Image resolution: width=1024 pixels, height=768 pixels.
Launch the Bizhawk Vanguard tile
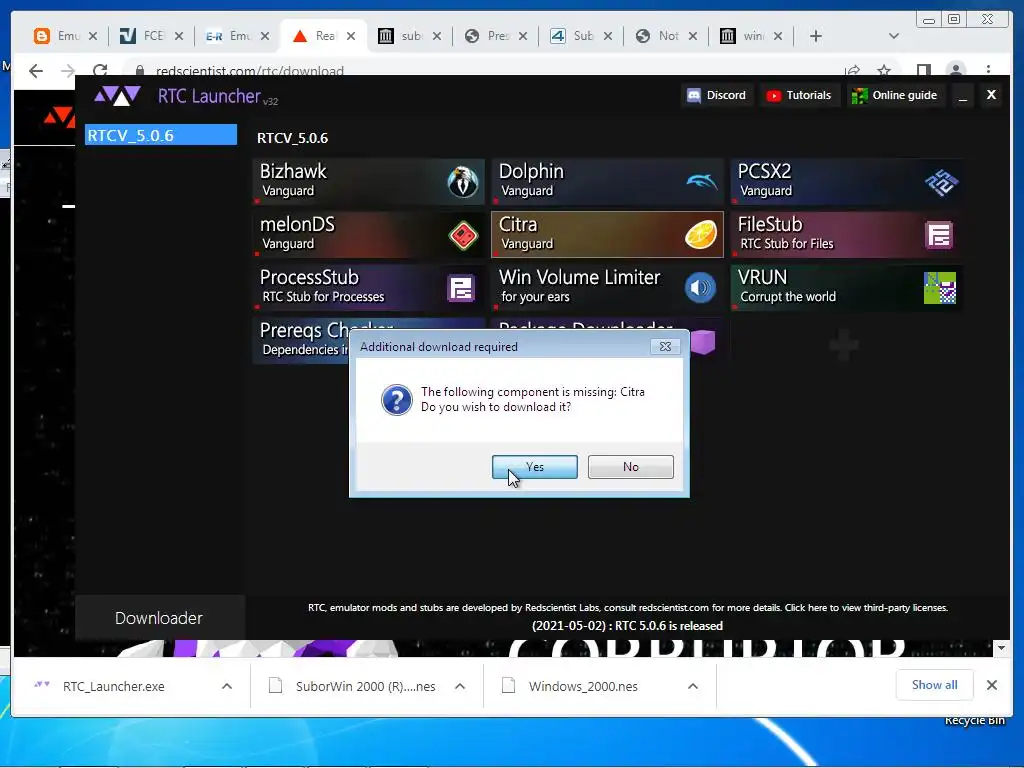click(x=368, y=182)
